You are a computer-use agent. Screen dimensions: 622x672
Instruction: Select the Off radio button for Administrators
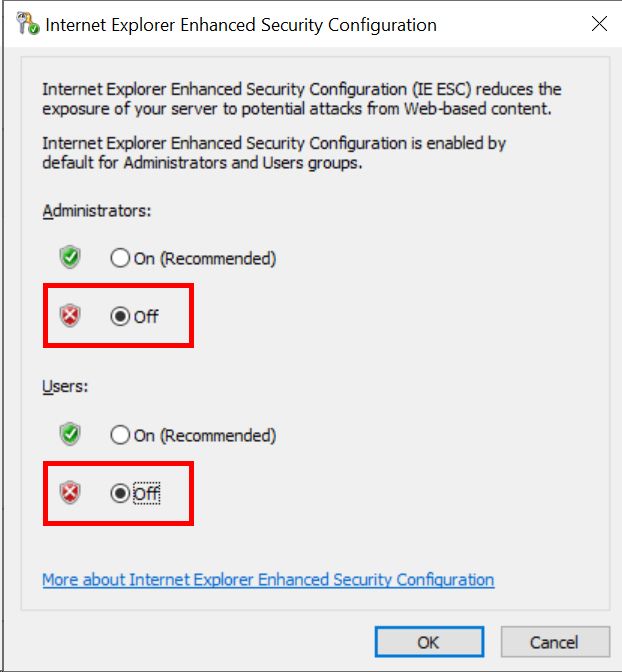(120, 317)
